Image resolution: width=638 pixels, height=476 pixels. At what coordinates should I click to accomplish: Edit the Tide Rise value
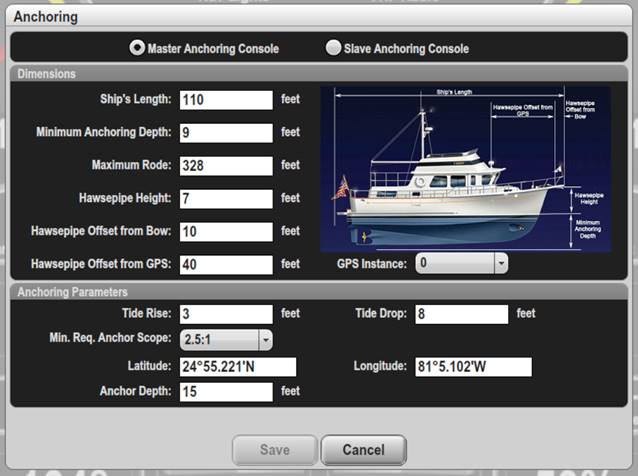coord(226,314)
